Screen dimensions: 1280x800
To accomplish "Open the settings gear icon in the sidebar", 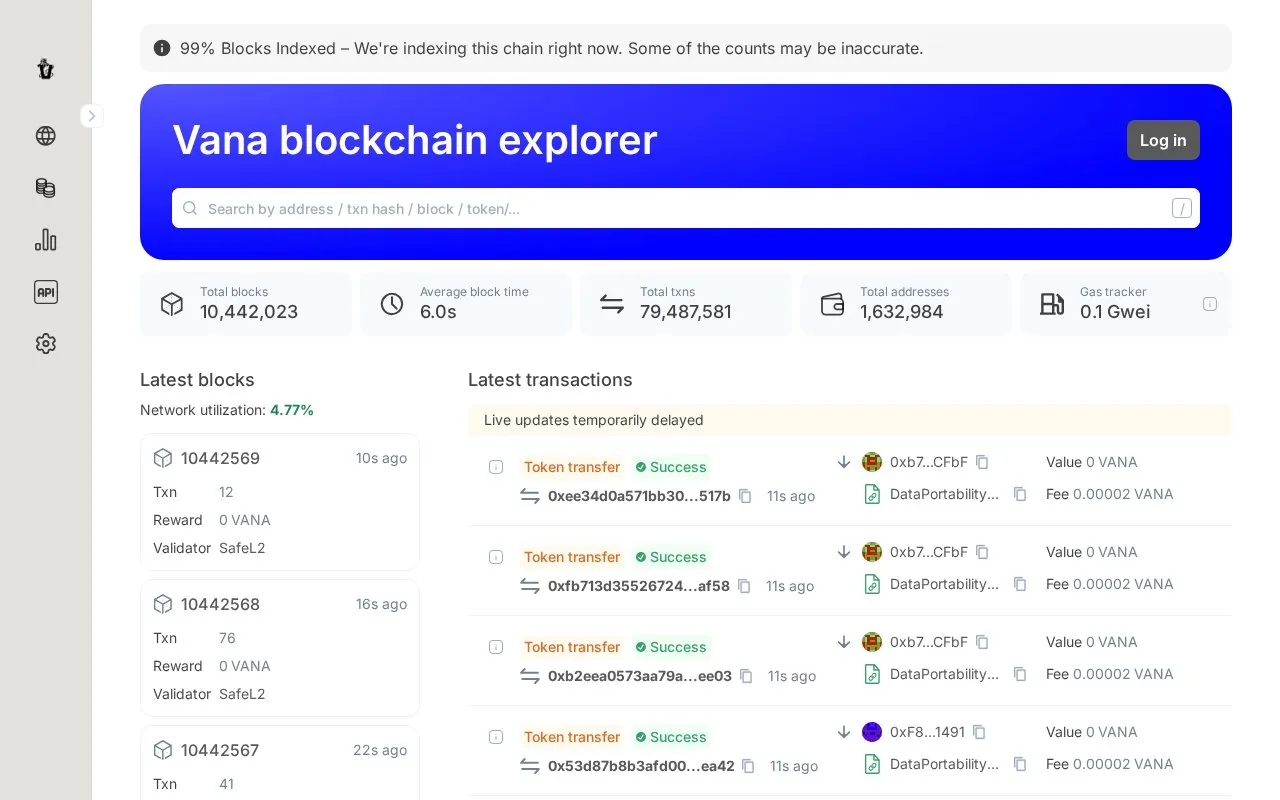I will [x=45, y=344].
